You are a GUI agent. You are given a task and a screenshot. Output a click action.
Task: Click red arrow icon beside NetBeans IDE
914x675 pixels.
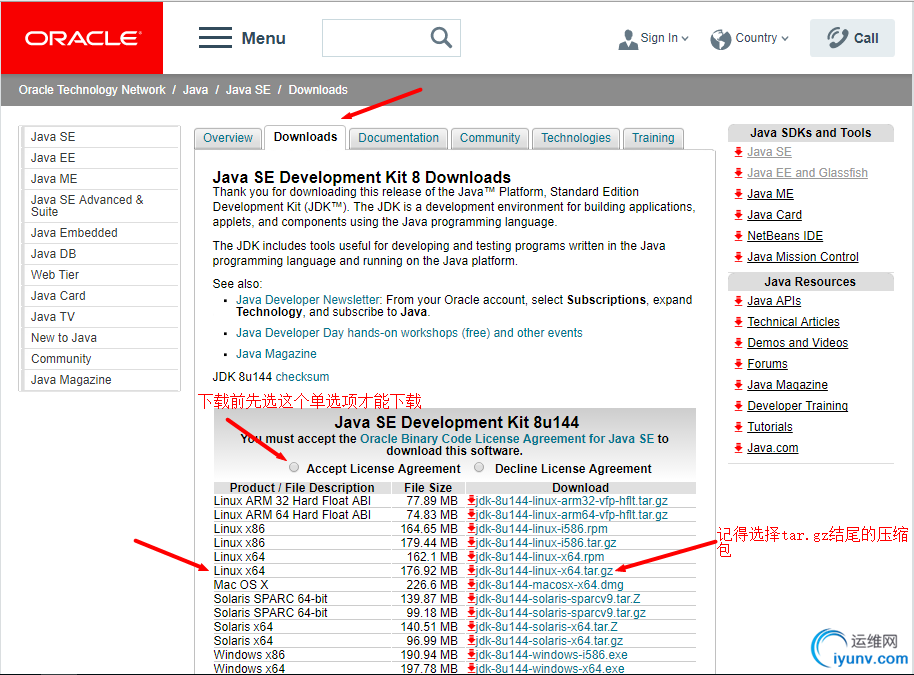tap(739, 236)
